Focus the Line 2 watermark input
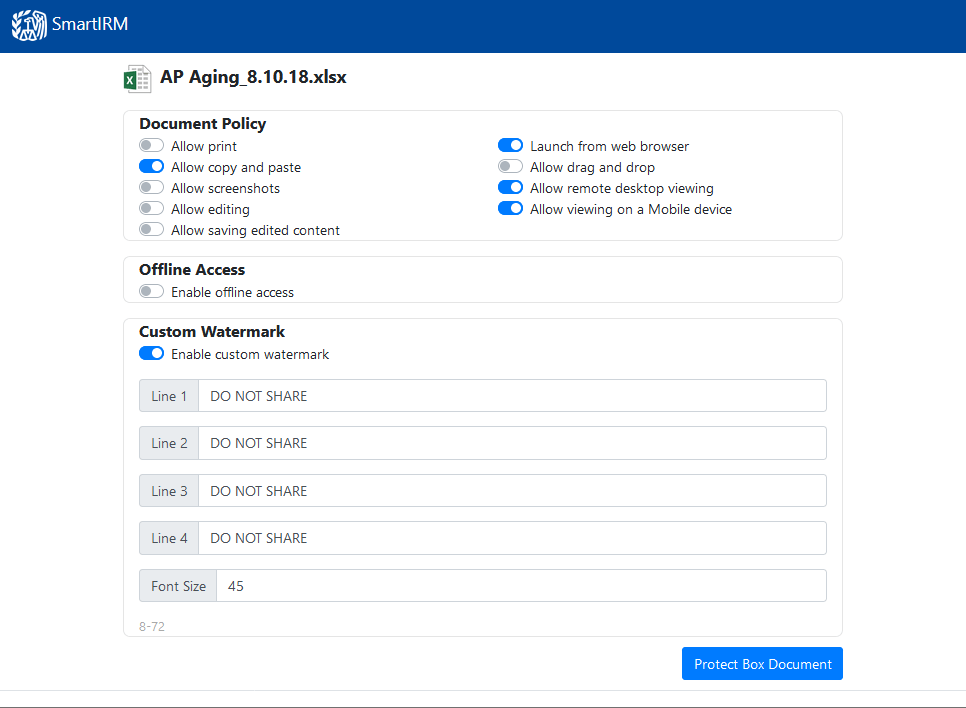 coord(512,443)
